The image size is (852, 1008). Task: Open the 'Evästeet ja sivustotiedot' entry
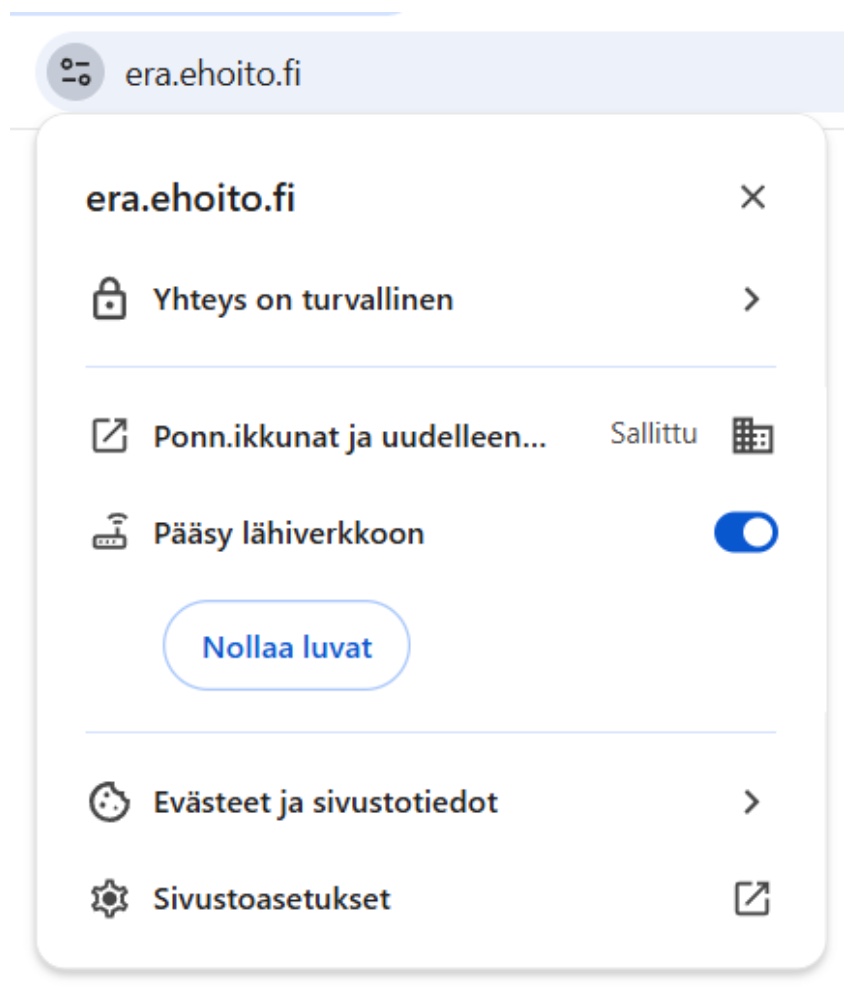(x=325, y=802)
